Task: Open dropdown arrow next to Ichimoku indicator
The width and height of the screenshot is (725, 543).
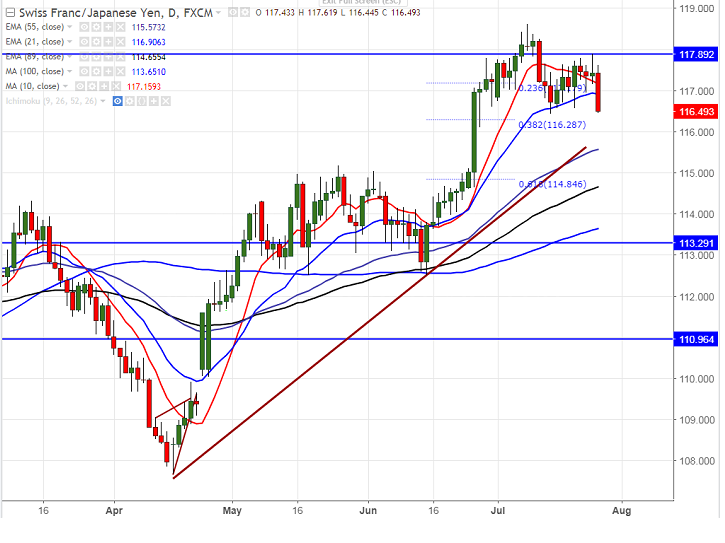Action: click(103, 101)
